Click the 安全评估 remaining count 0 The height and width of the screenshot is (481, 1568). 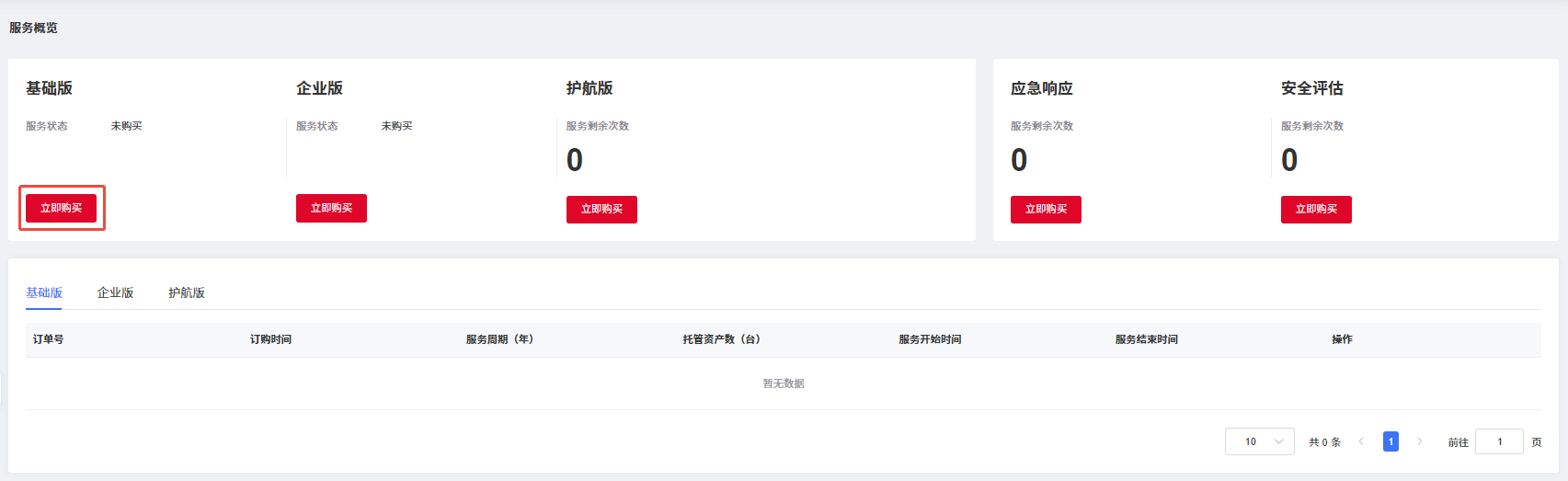(x=1289, y=160)
